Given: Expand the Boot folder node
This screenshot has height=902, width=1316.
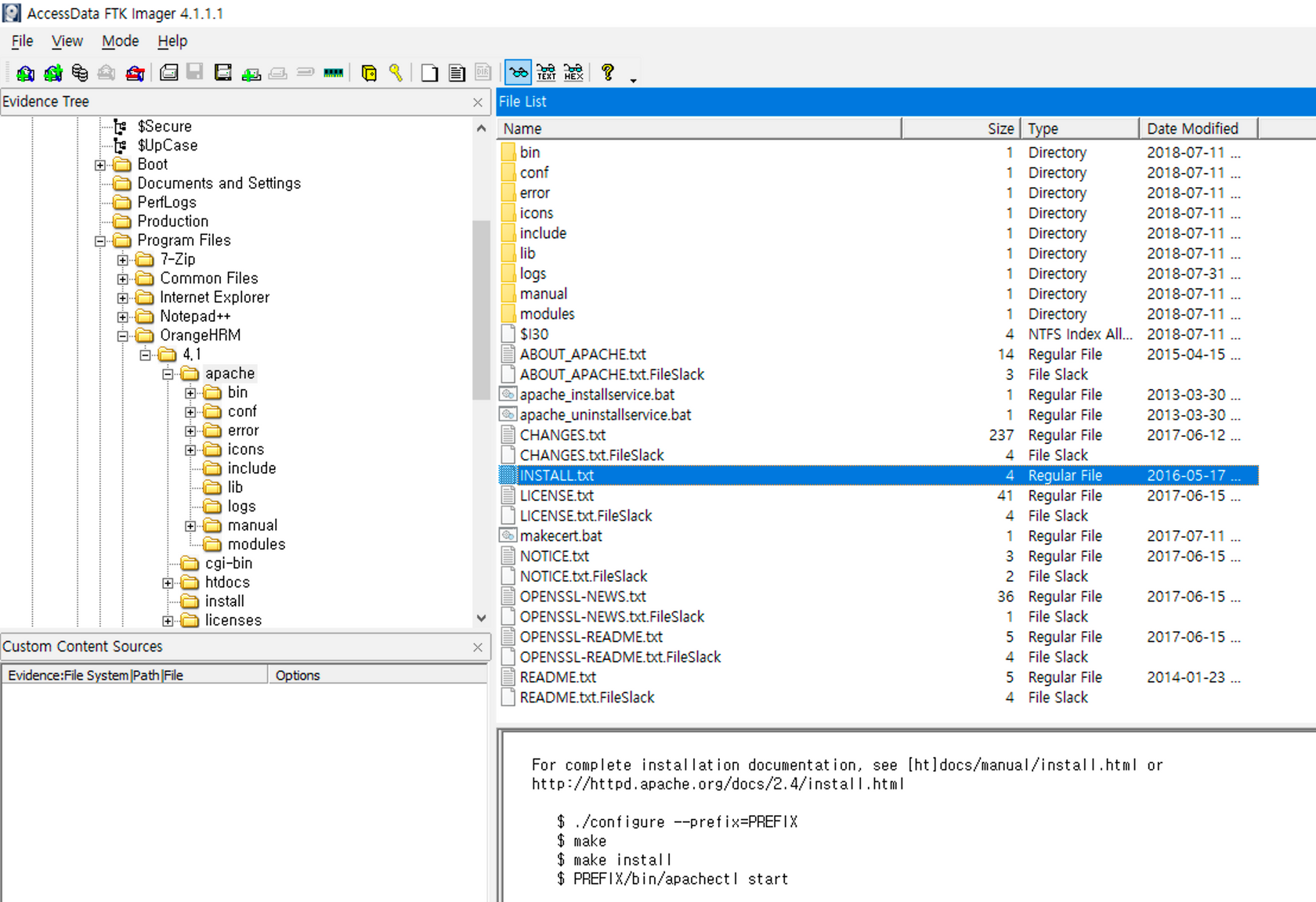Looking at the screenshot, I should pos(100,165).
